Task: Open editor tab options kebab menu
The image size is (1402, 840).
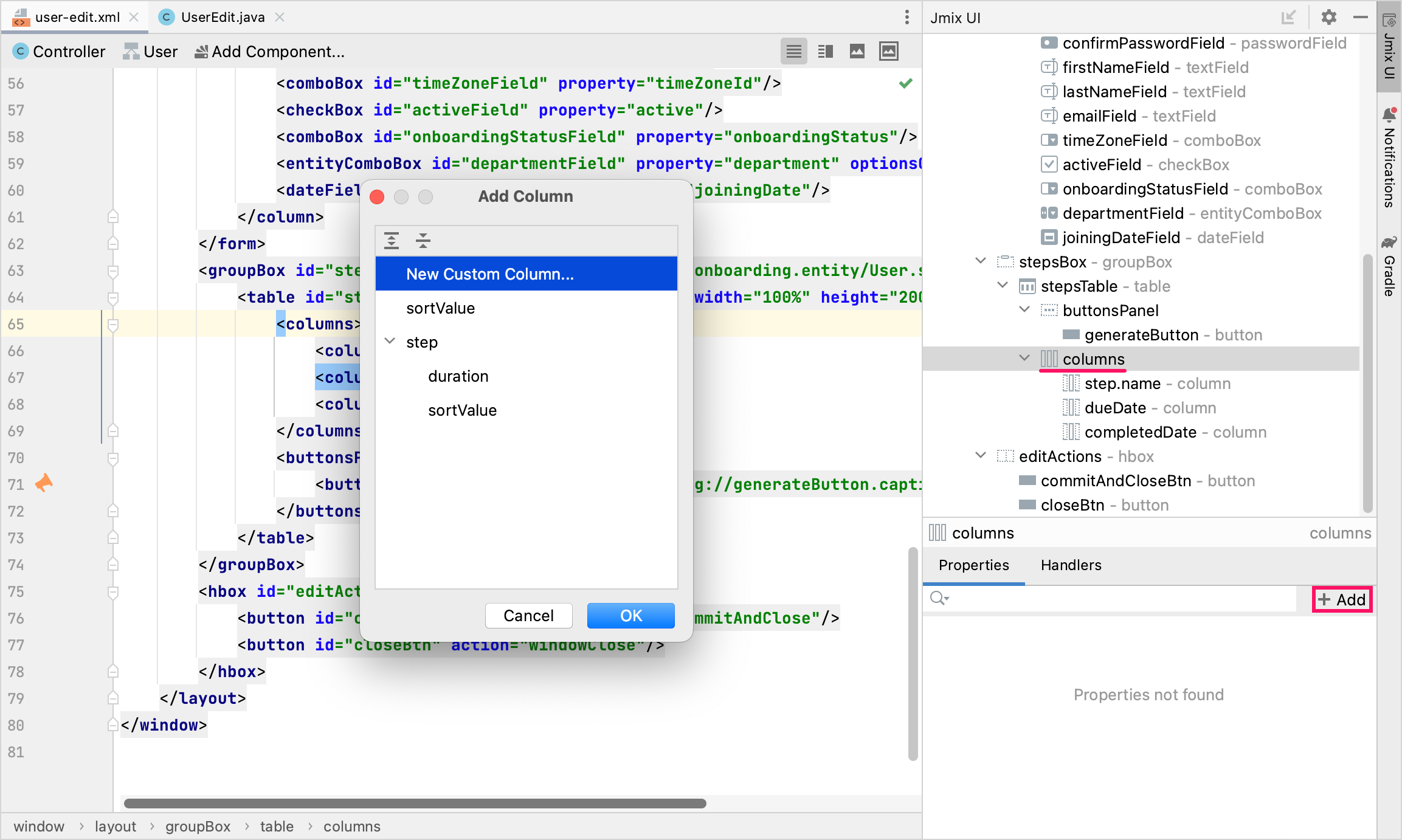Action: [906, 17]
